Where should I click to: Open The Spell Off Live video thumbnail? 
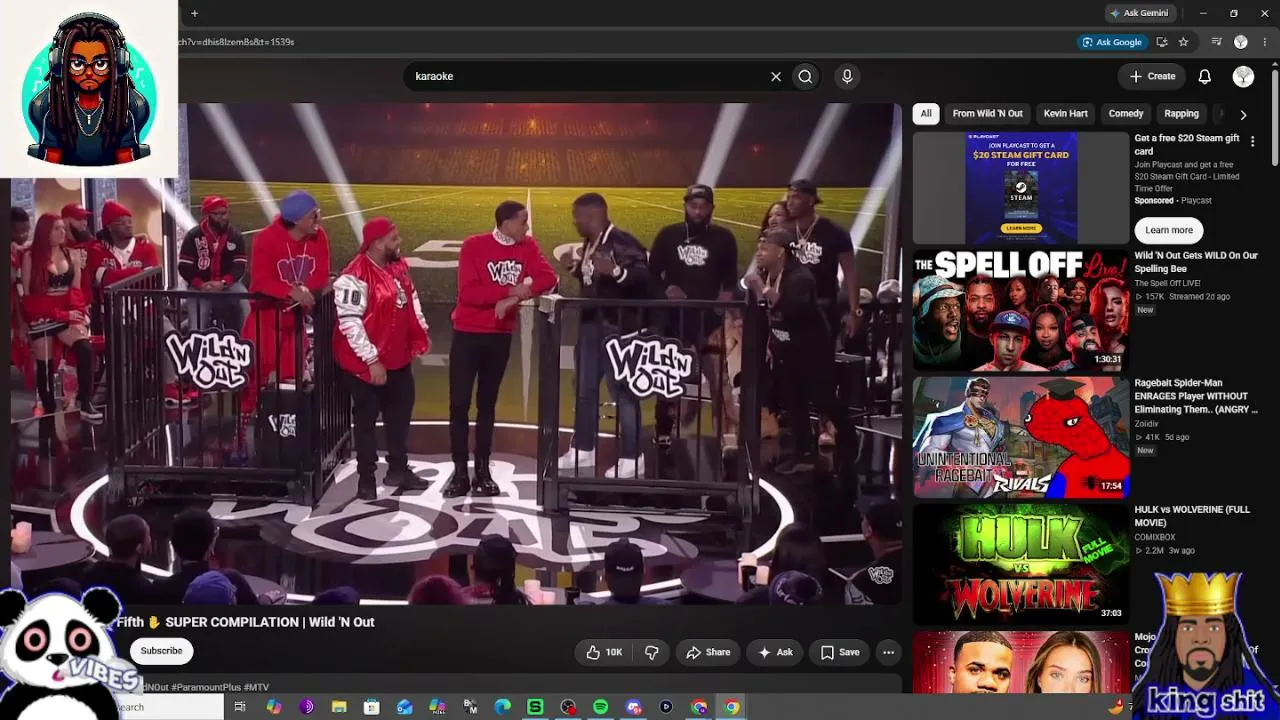click(x=1021, y=310)
